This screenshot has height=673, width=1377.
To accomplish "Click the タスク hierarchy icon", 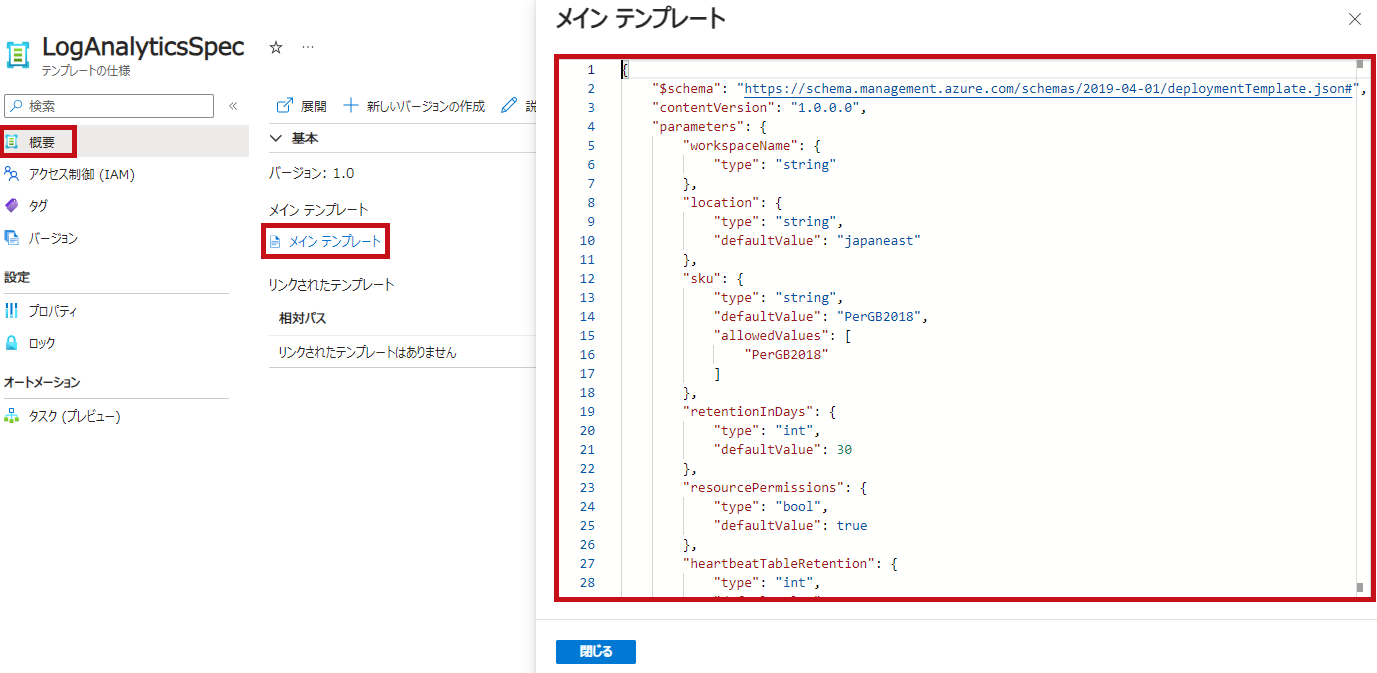I will [12, 416].
